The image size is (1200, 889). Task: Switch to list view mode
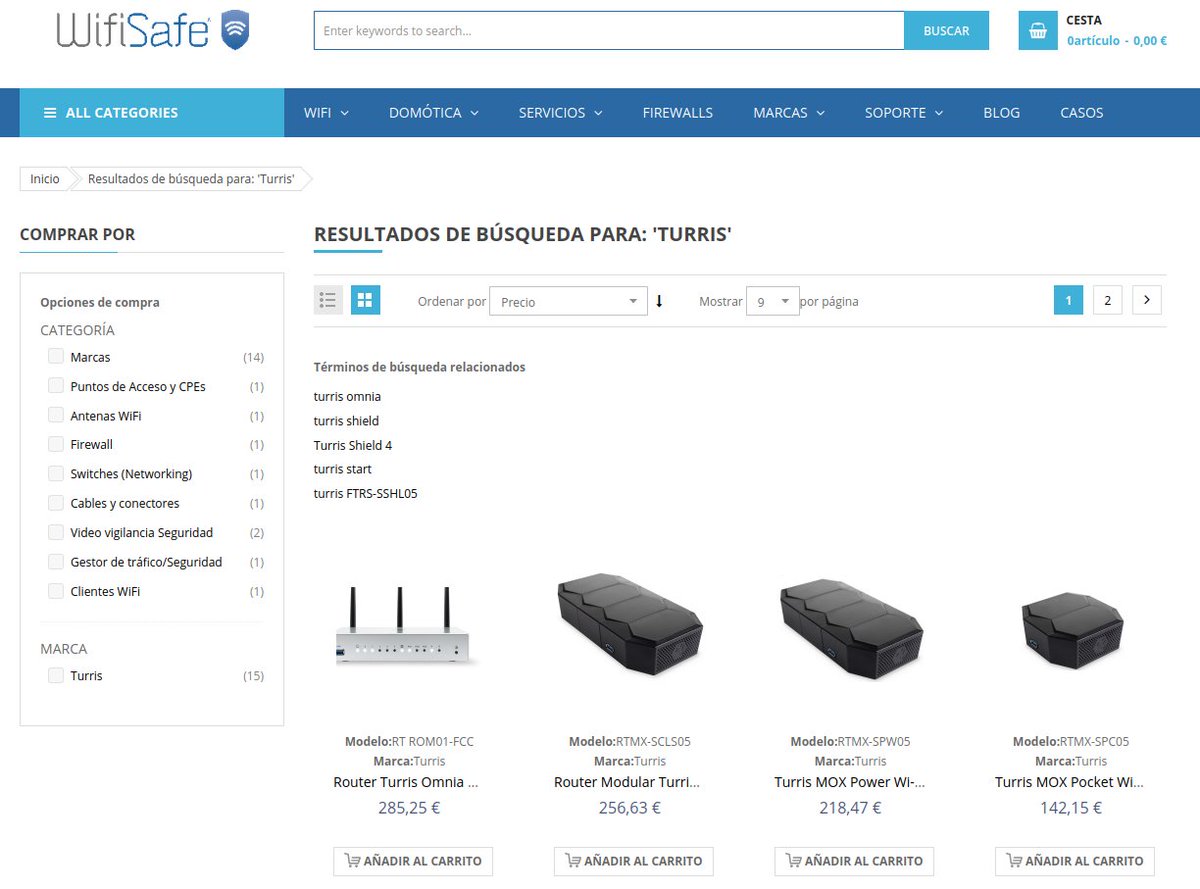(328, 300)
